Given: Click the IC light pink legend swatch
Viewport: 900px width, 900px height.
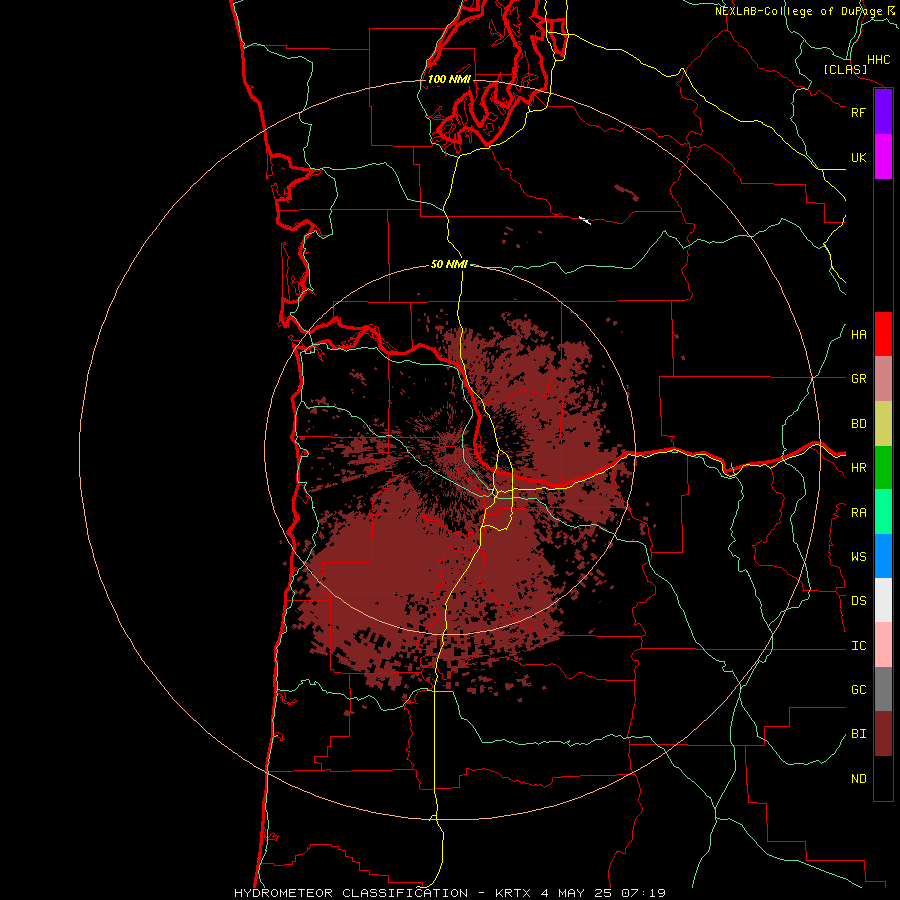Looking at the screenshot, I should (883, 645).
